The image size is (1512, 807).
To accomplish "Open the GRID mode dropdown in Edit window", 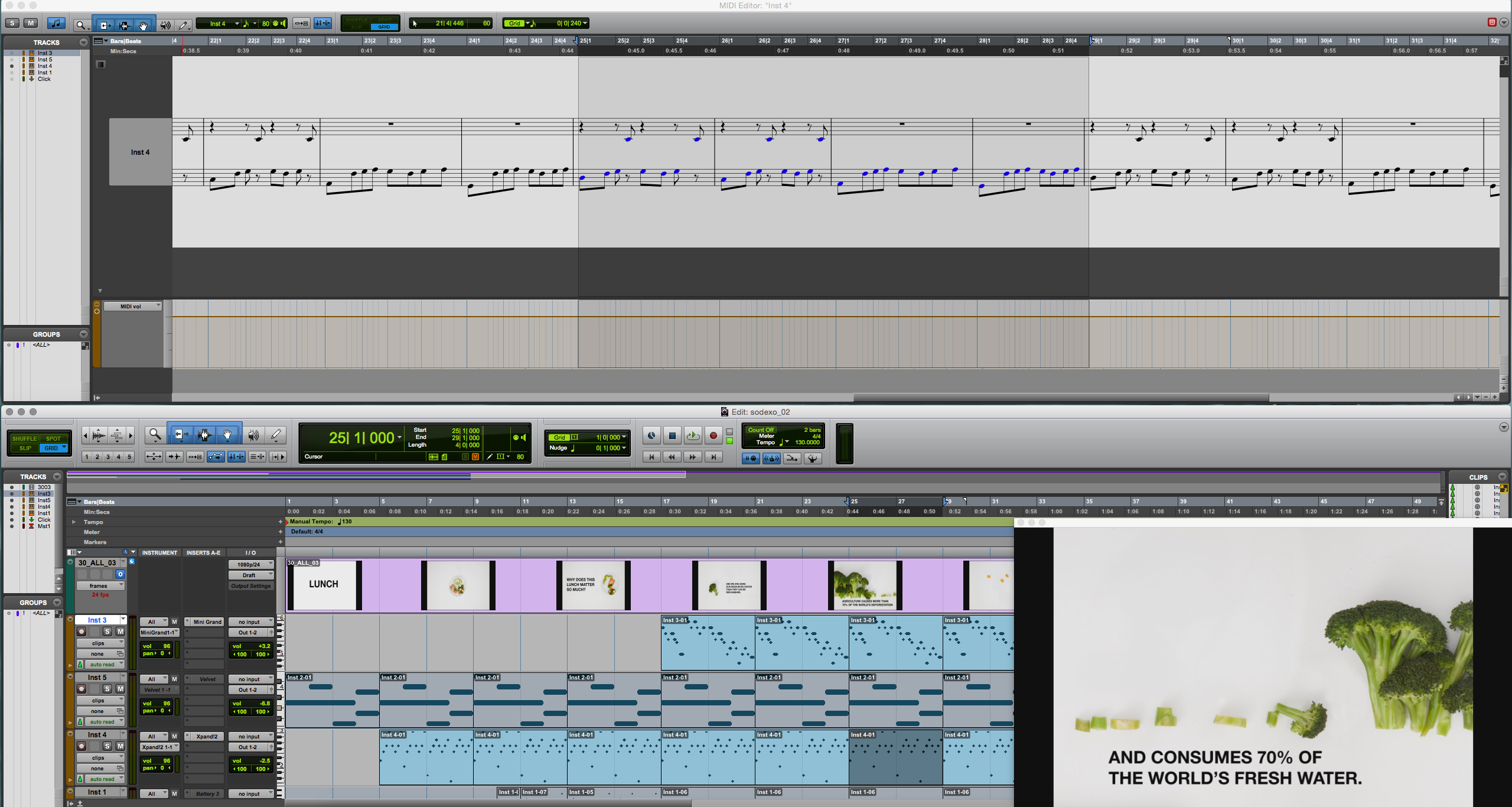I will click(x=64, y=448).
